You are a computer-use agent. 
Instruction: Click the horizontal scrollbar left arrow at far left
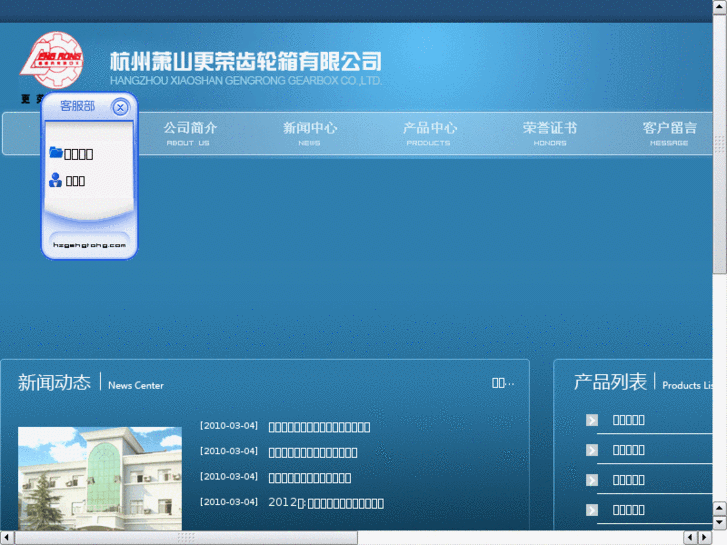pyautogui.click(x=6, y=538)
